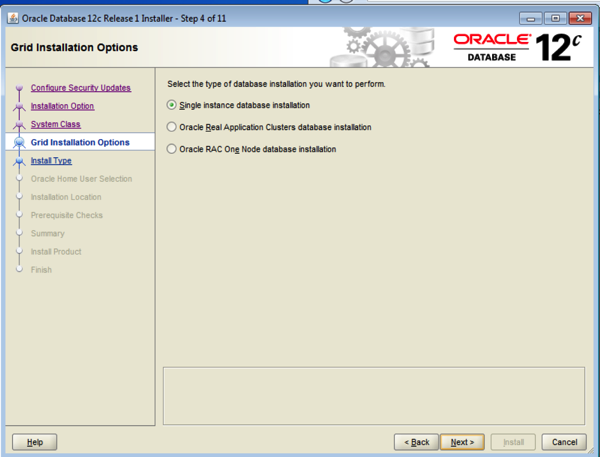
Task: Open Install Type step link
Action: 51,160
